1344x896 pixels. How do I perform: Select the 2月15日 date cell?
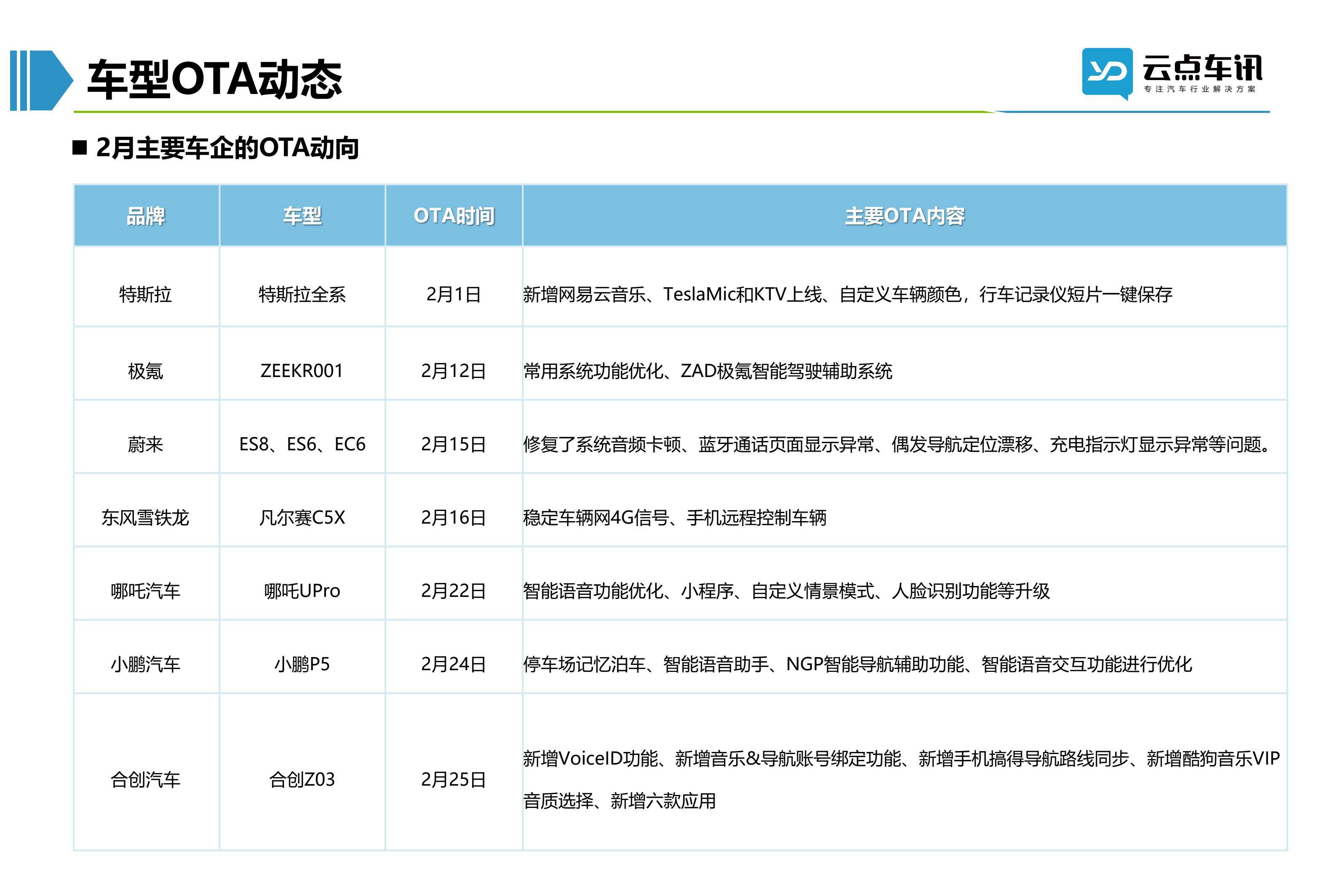tap(454, 436)
